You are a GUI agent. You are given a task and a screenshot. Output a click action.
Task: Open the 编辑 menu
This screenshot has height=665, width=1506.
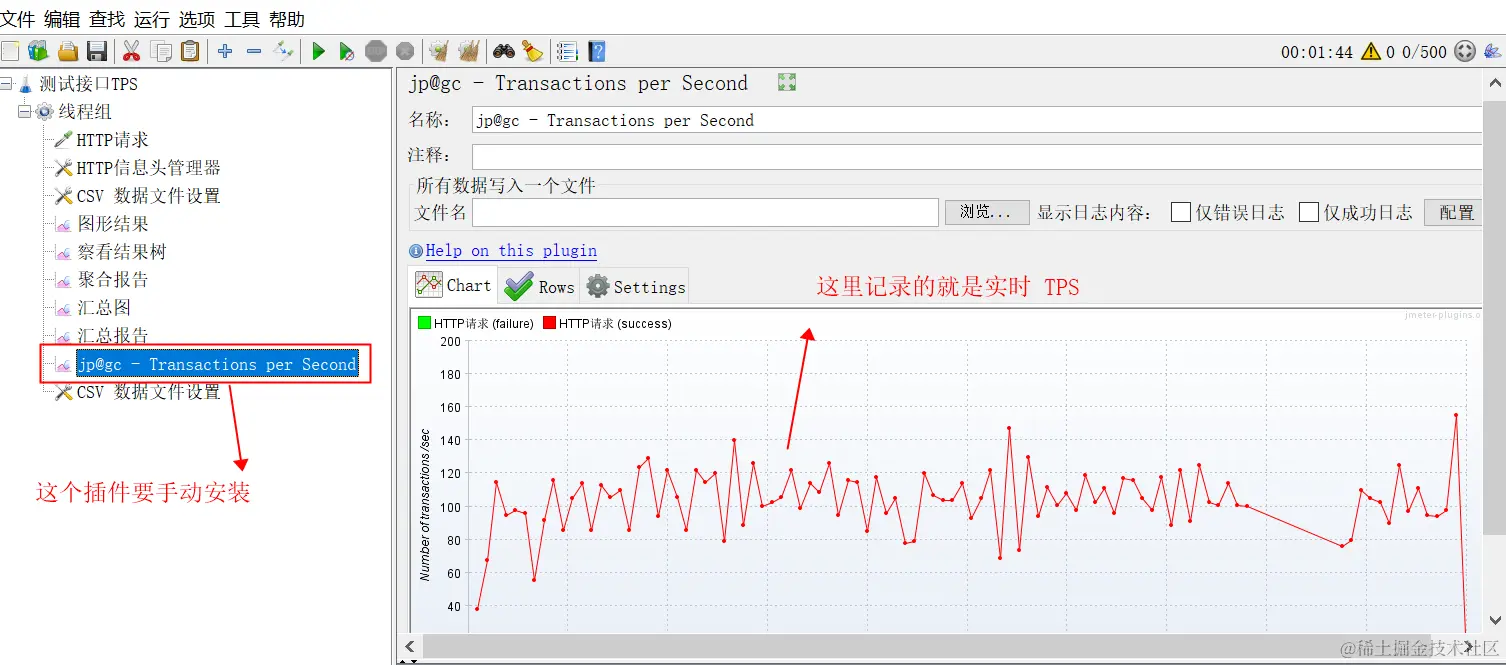point(62,19)
